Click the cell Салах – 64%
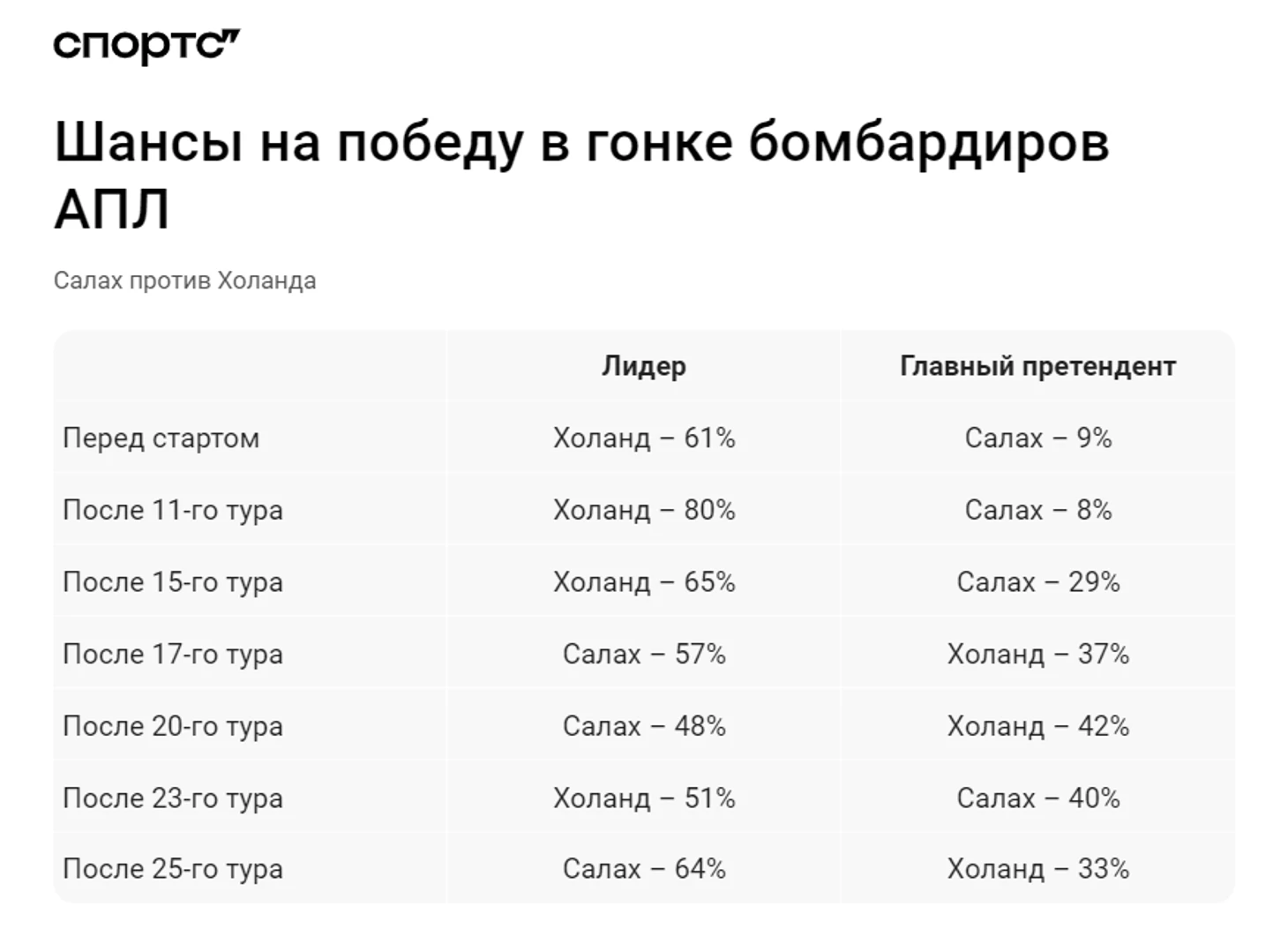This screenshot has width=1288, height=929. coord(643,869)
